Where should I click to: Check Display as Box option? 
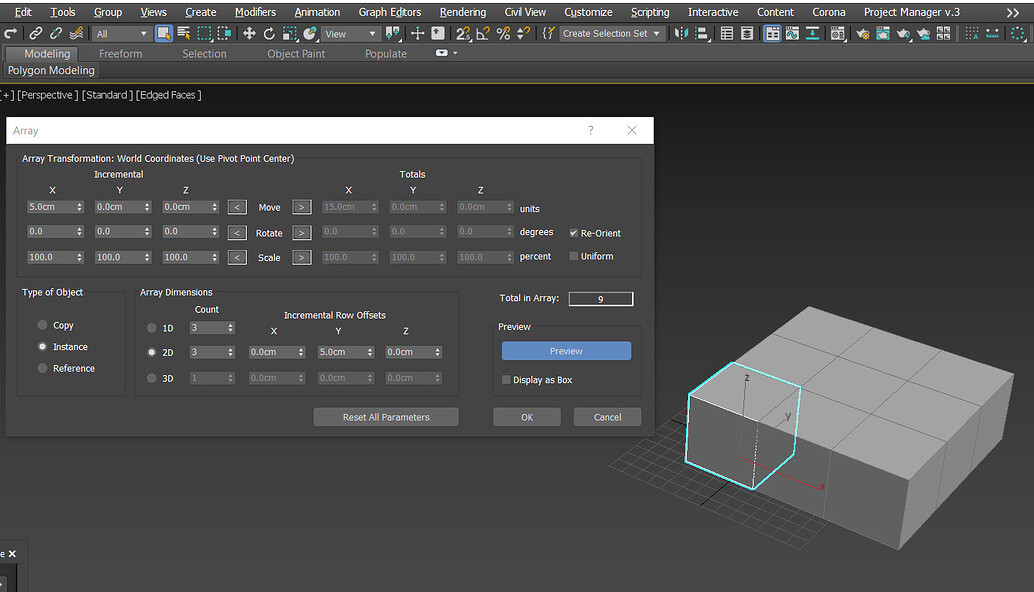click(507, 380)
